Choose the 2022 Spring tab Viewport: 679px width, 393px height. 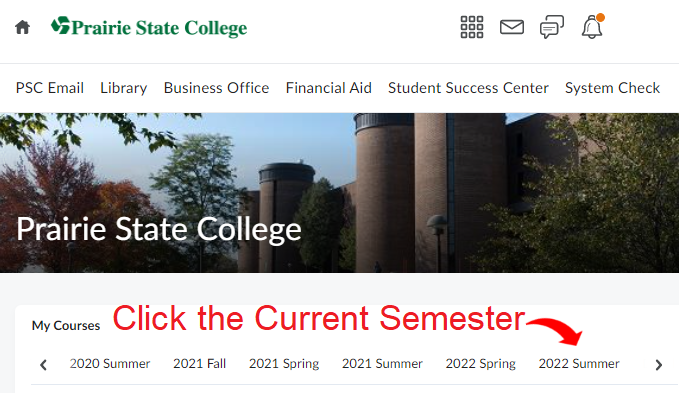[481, 364]
